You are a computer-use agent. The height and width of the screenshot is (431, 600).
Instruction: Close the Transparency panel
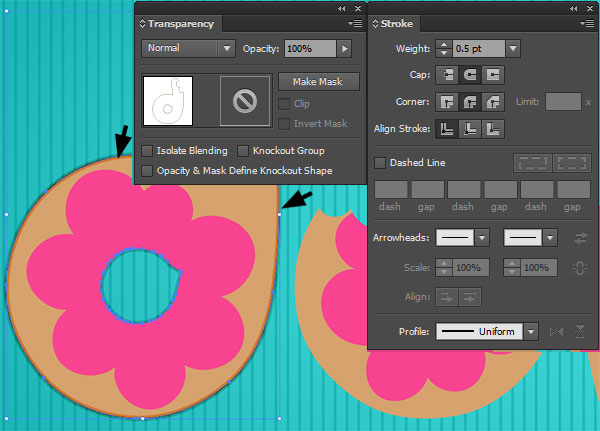pos(358,8)
